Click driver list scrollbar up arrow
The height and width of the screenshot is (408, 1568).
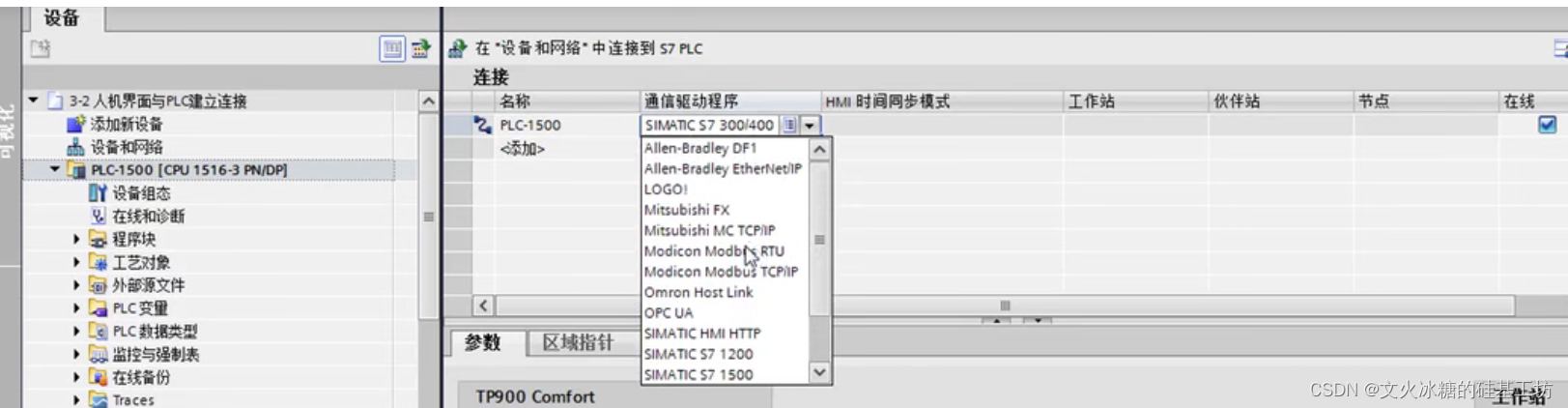pos(819,149)
